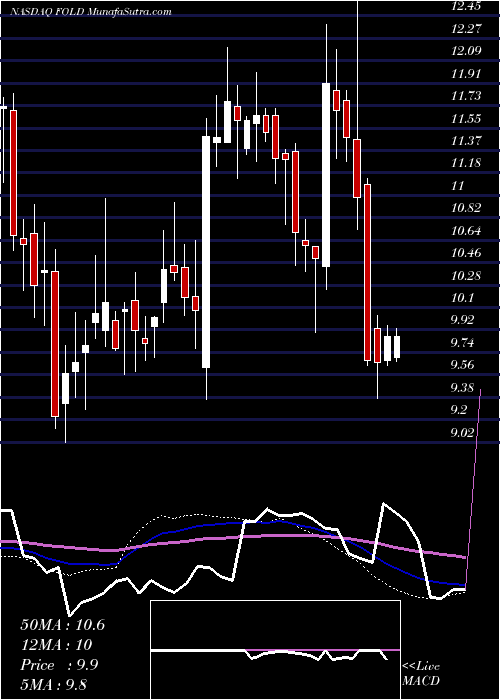
Task: Select the 9.74 price axis label
Action: [x=464, y=343]
